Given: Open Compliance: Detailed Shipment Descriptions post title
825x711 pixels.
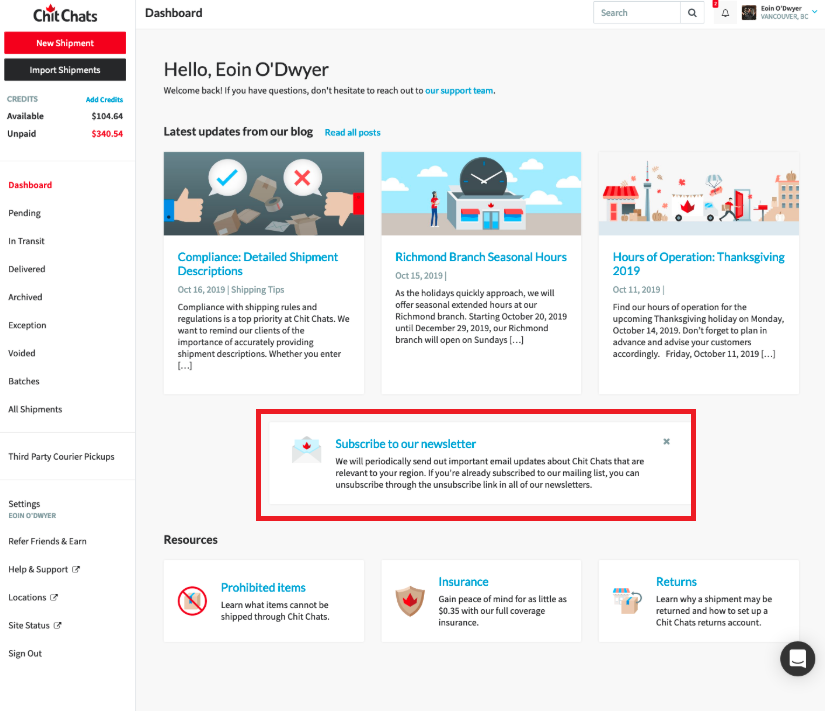Looking at the screenshot, I should pos(258,264).
